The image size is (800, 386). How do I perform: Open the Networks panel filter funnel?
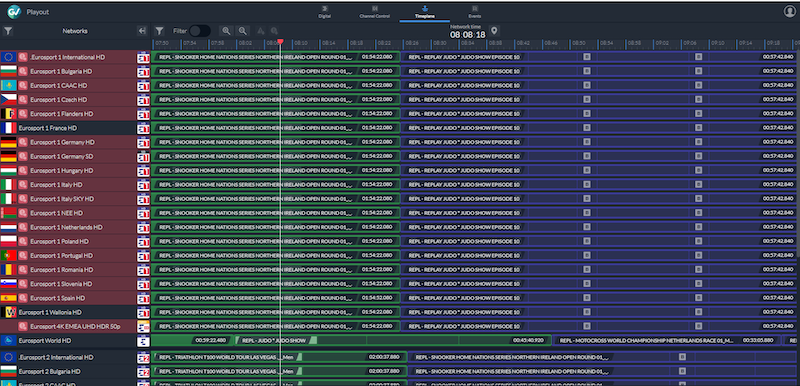(x=8, y=31)
